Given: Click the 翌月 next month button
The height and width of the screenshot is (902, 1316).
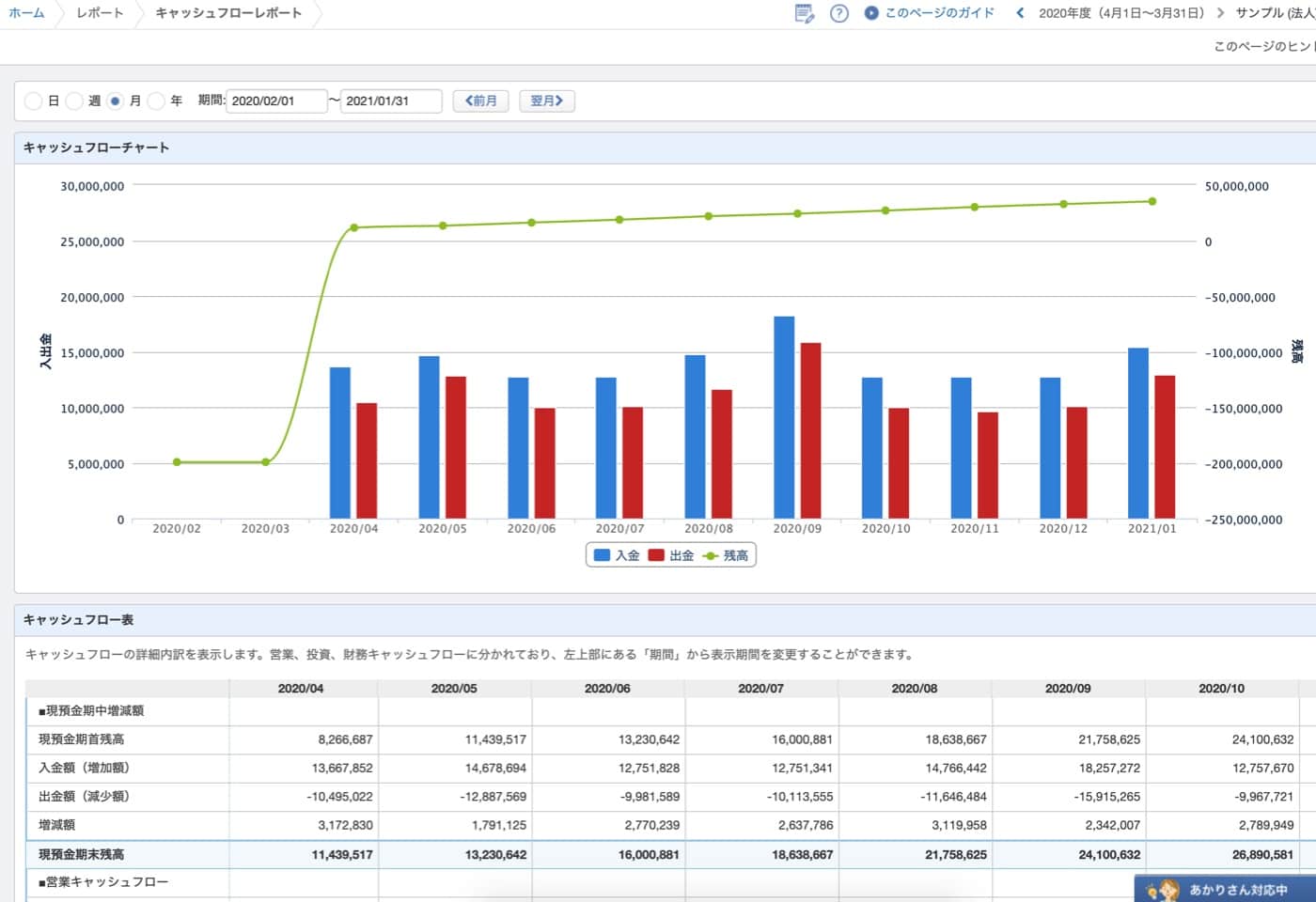Looking at the screenshot, I should pos(546,101).
